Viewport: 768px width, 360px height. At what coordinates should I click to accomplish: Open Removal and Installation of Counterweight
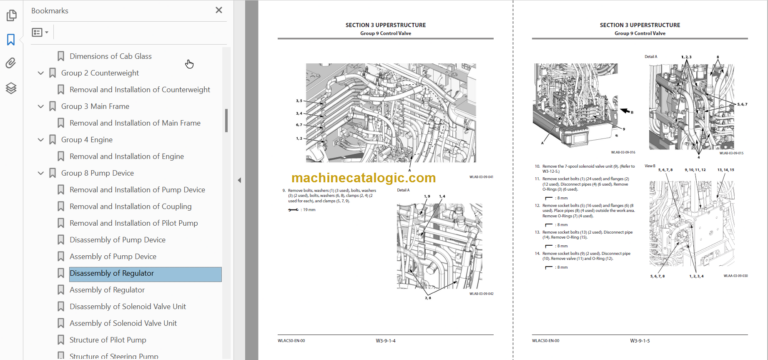click(x=140, y=90)
